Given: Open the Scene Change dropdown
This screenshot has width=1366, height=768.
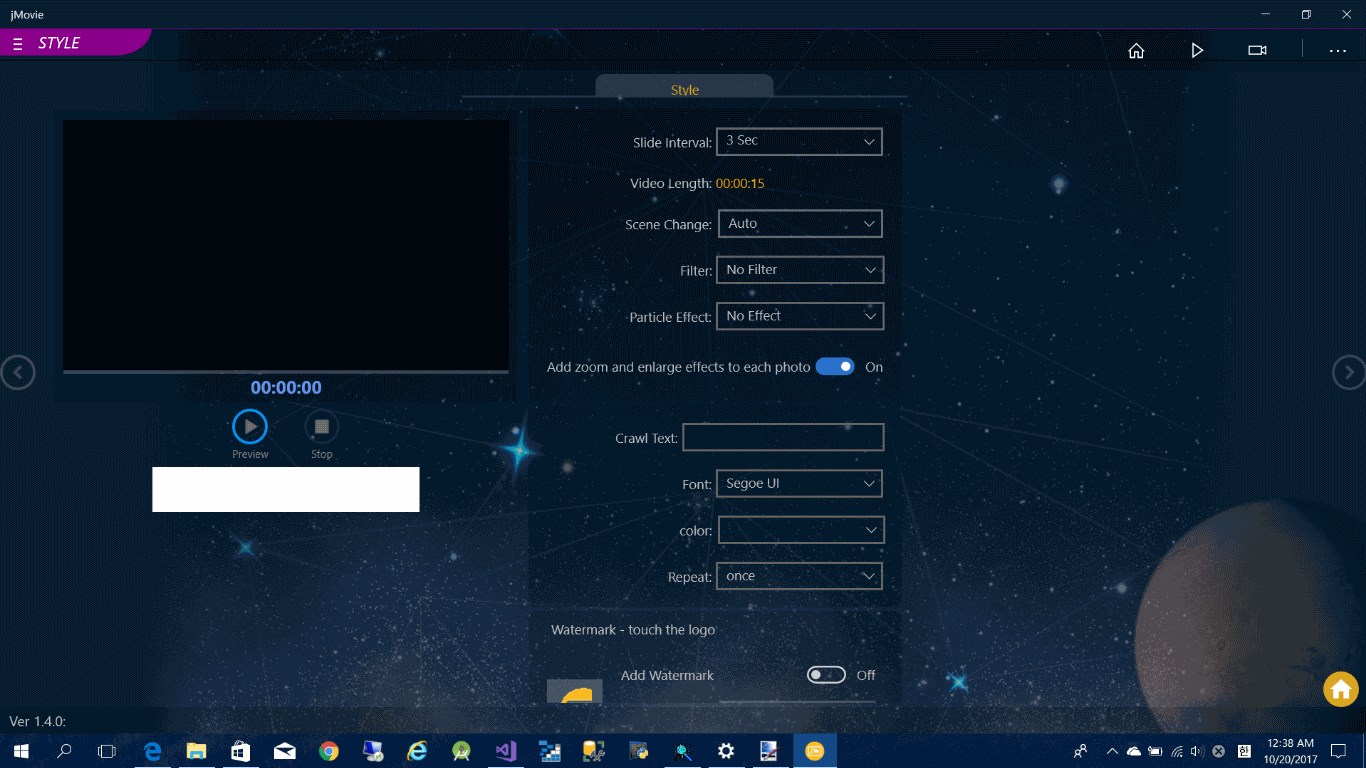Looking at the screenshot, I should click(800, 224).
